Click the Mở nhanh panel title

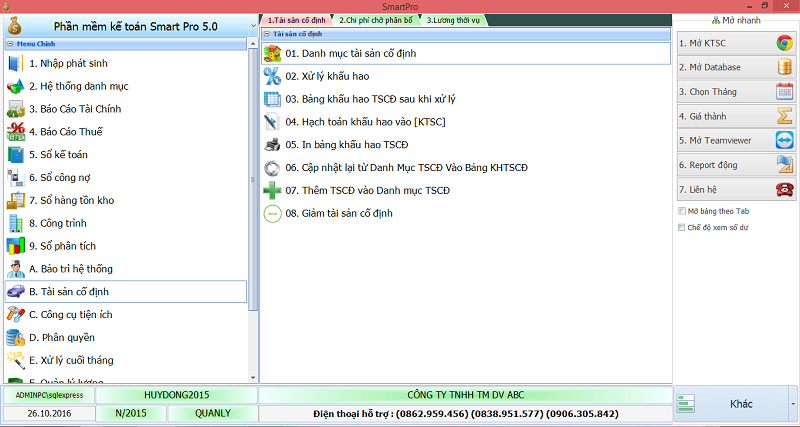[x=736, y=20]
